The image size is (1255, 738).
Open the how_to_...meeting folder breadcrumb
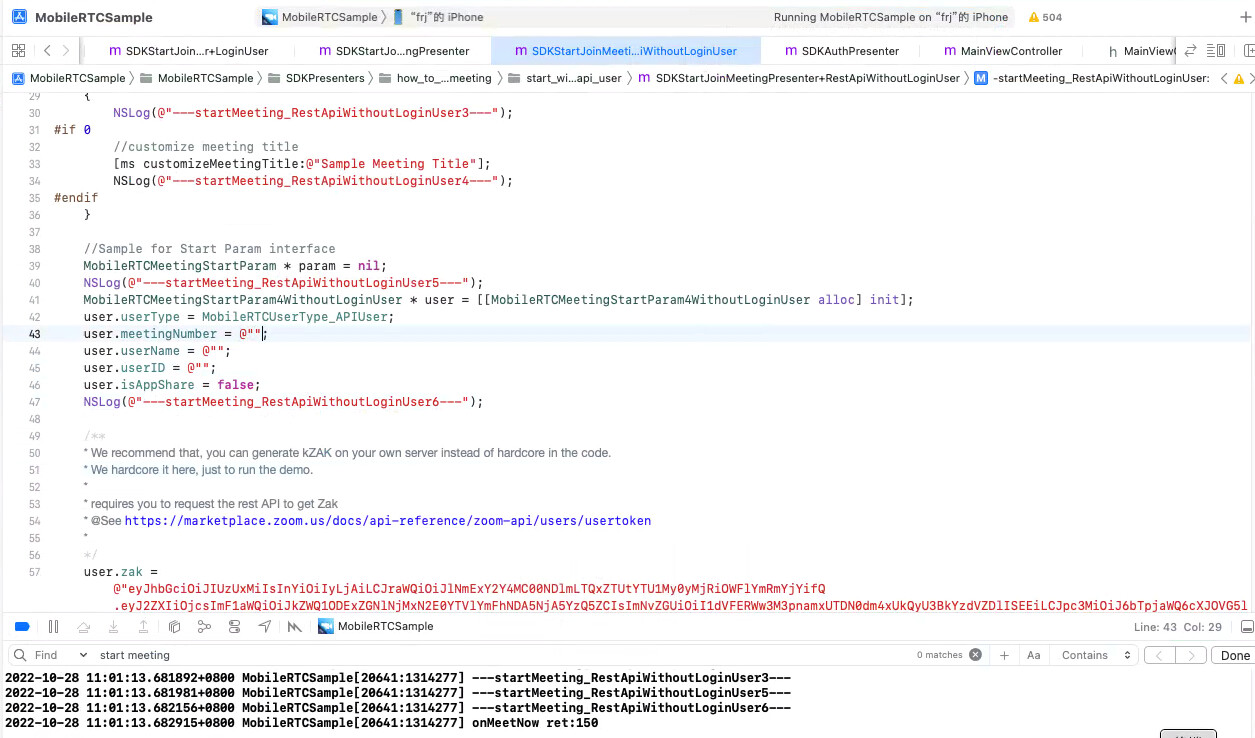pos(435,78)
